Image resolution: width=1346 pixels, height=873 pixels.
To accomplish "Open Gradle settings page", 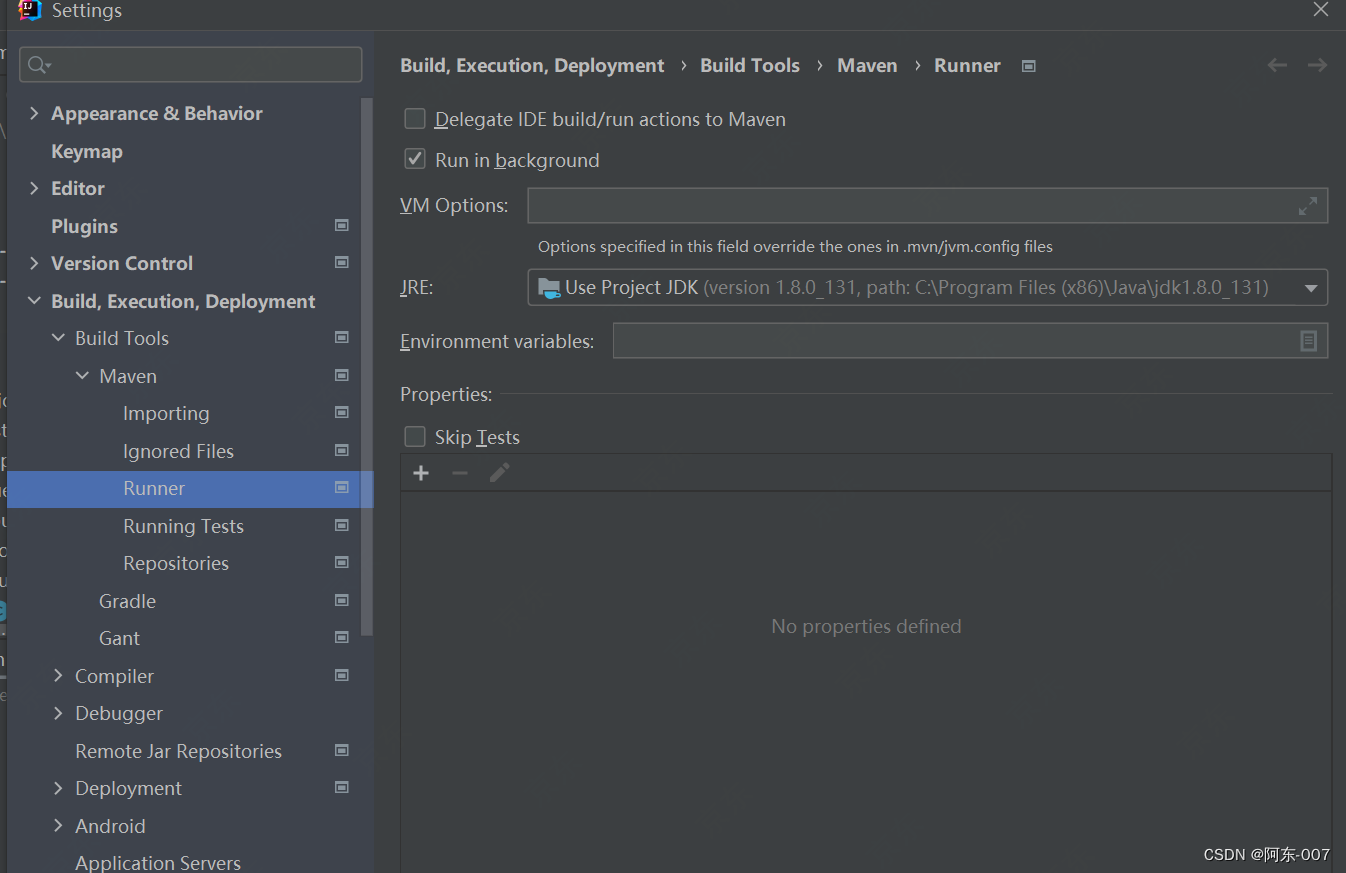I will [x=127, y=601].
